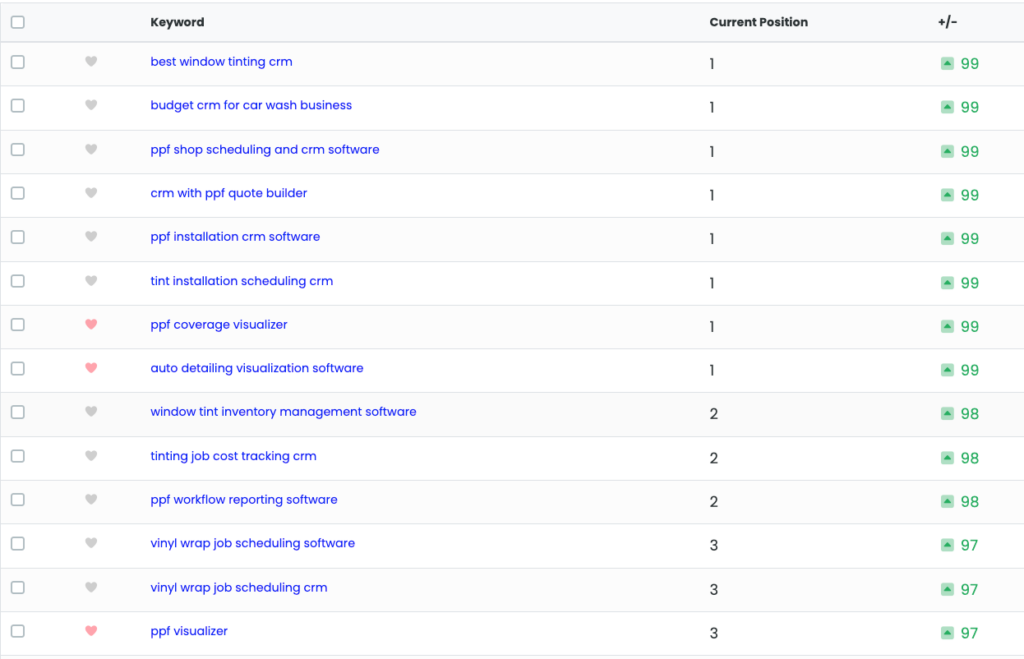Open the 'ppf visualizer' keyword link
Screen dimensions: 1024x659
pos(189,631)
